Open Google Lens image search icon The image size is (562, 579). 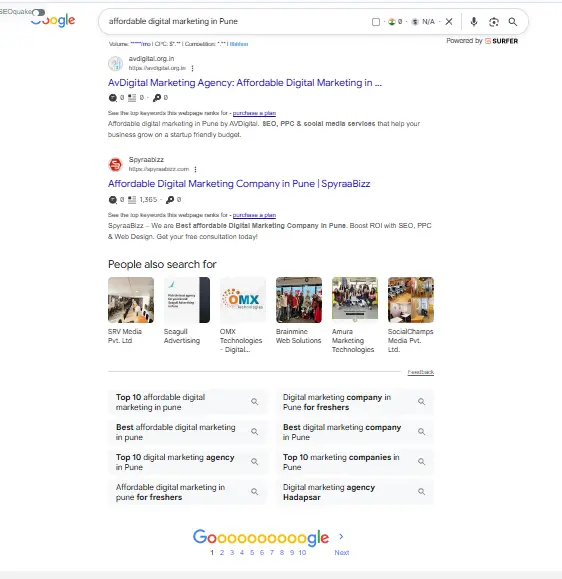coord(494,22)
